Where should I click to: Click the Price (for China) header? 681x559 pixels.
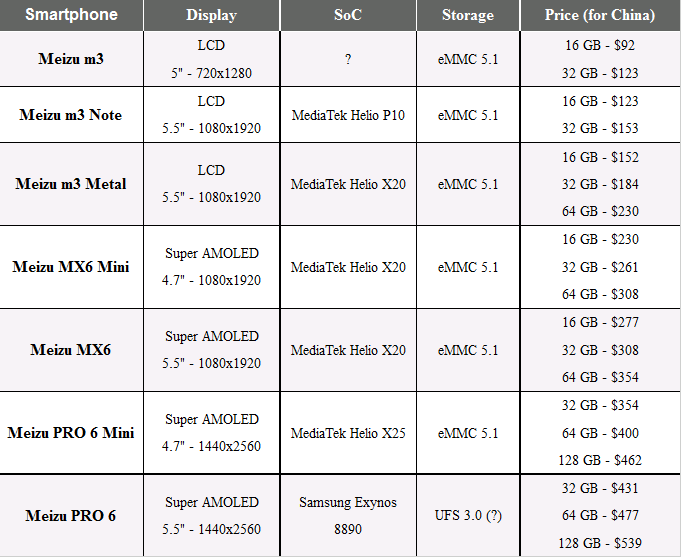click(600, 15)
